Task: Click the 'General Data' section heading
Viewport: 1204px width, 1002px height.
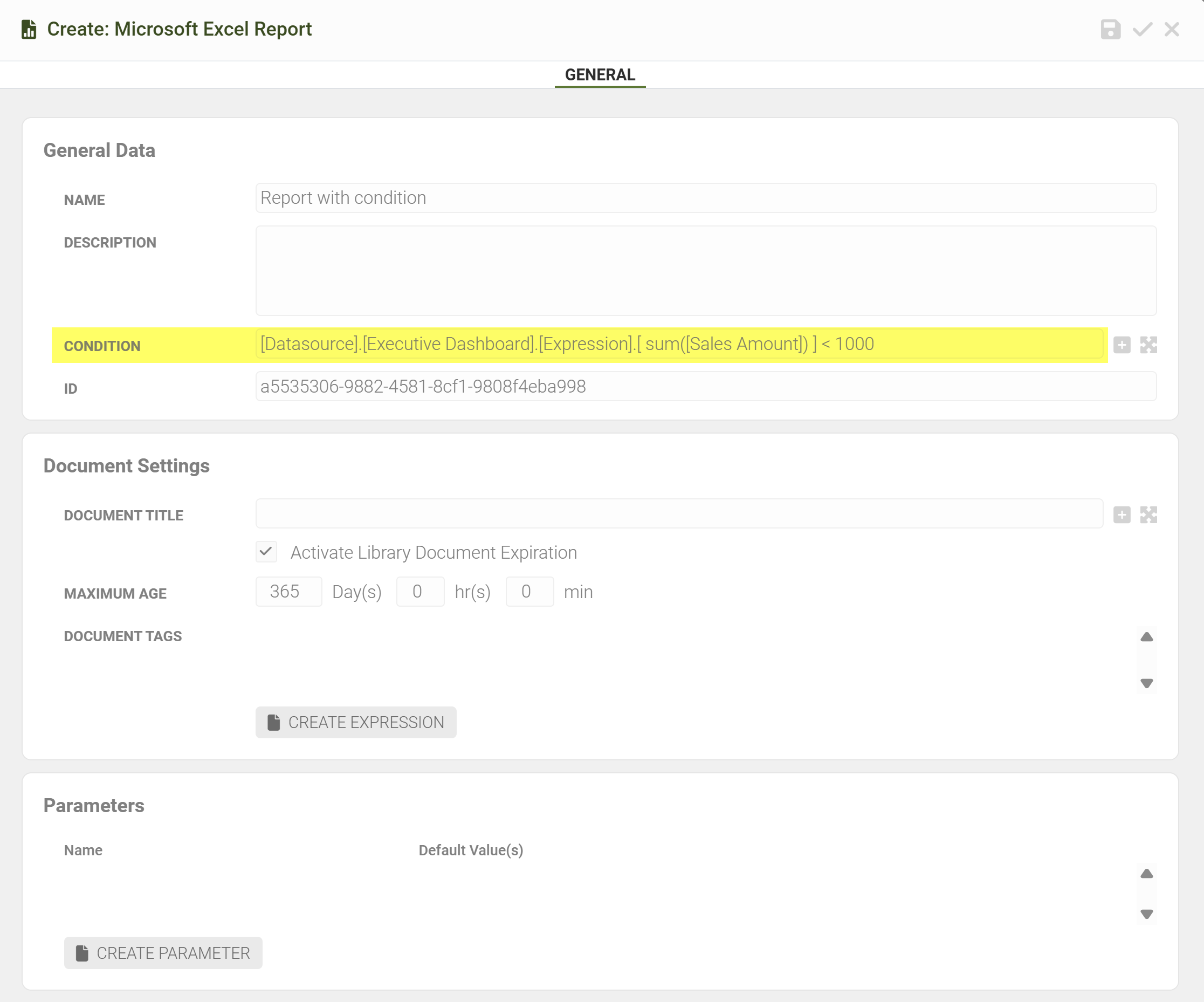Action: [x=99, y=150]
